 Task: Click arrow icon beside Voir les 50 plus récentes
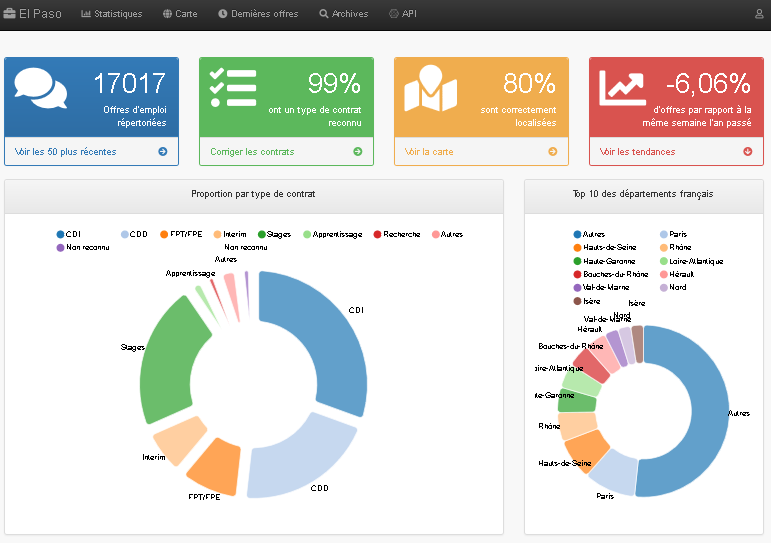click(162, 152)
